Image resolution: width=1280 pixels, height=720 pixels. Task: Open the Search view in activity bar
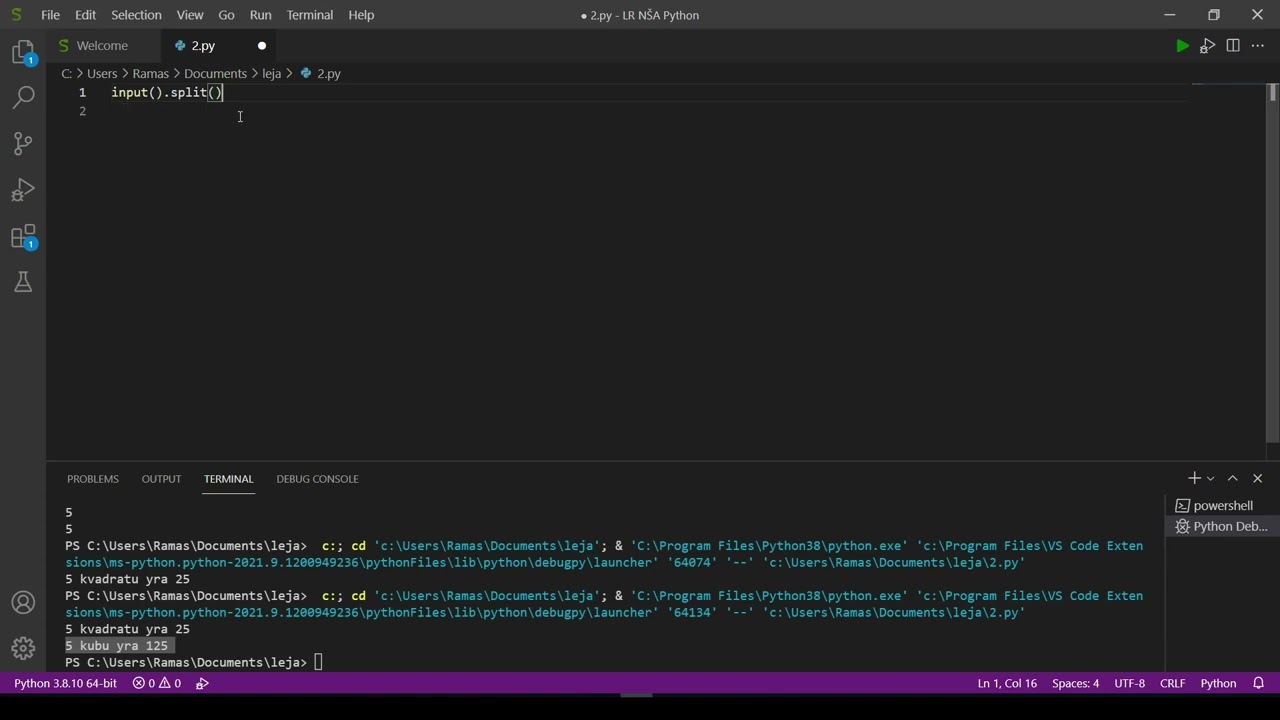click(x=23, y=97)
